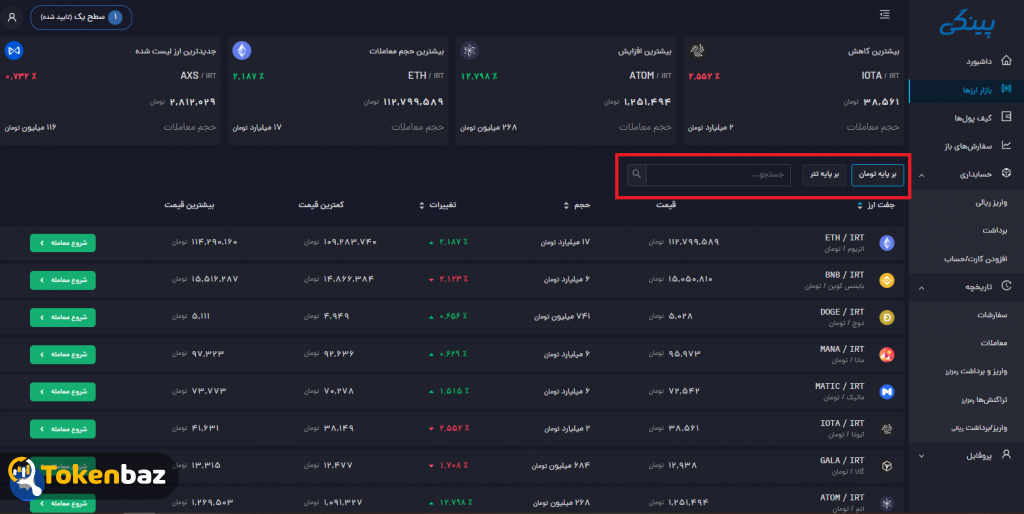Select بازار ارزها in the sidebar
The height and width of the screenshot is (514, 1024).
(977, 90)
